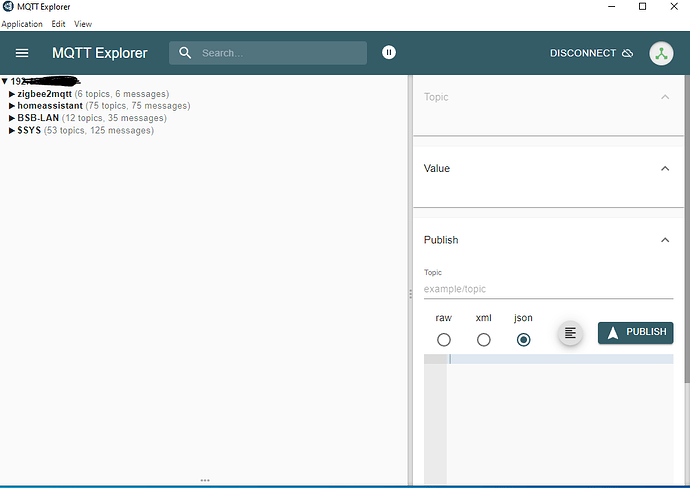Collapse the root broker node
Image resolution: width=690 pixels, height=488 pixels.
tap(4, 81)
